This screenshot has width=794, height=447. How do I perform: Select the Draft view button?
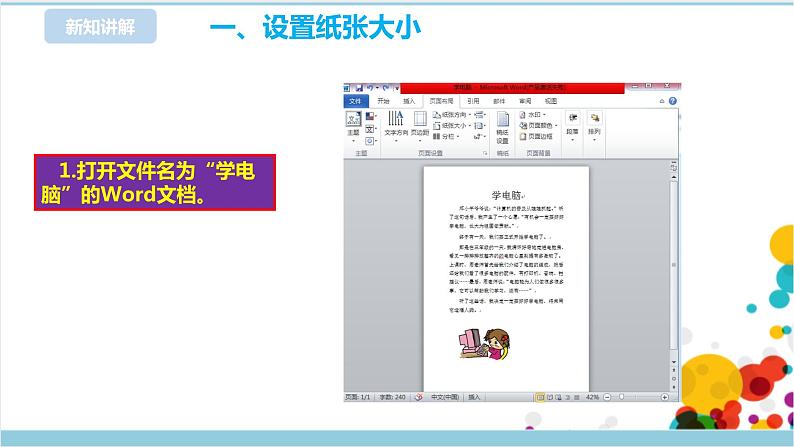pos(576,397)
